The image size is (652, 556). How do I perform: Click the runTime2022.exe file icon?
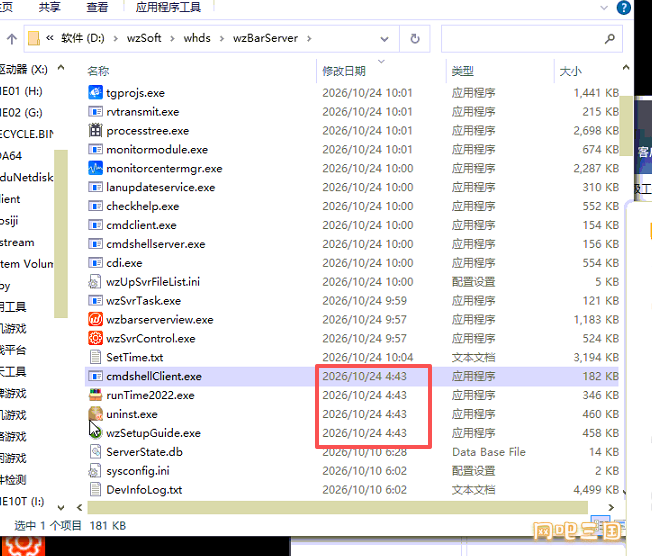[x=95, y=395]
